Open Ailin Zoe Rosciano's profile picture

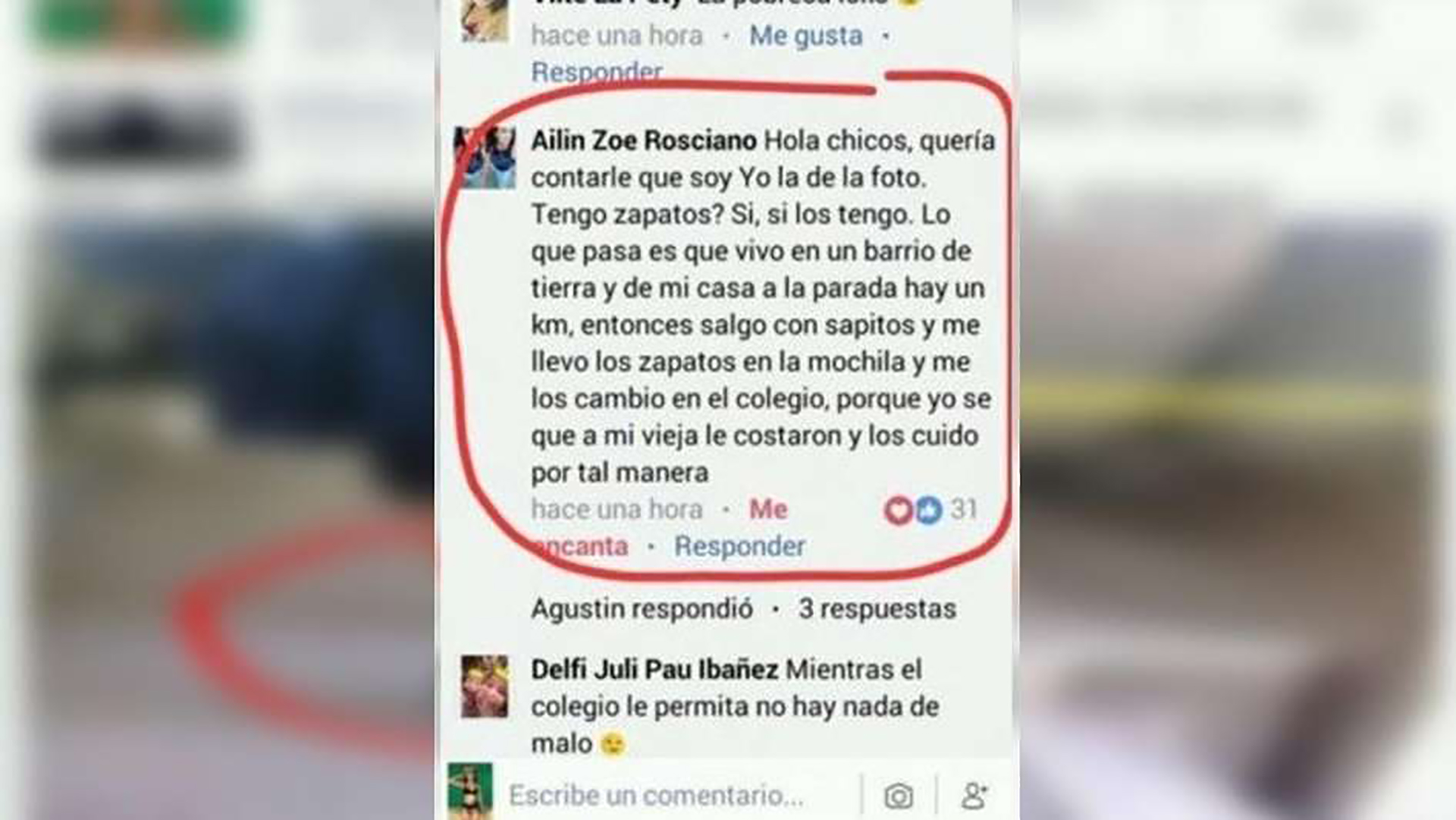click(x=485, y=158)
